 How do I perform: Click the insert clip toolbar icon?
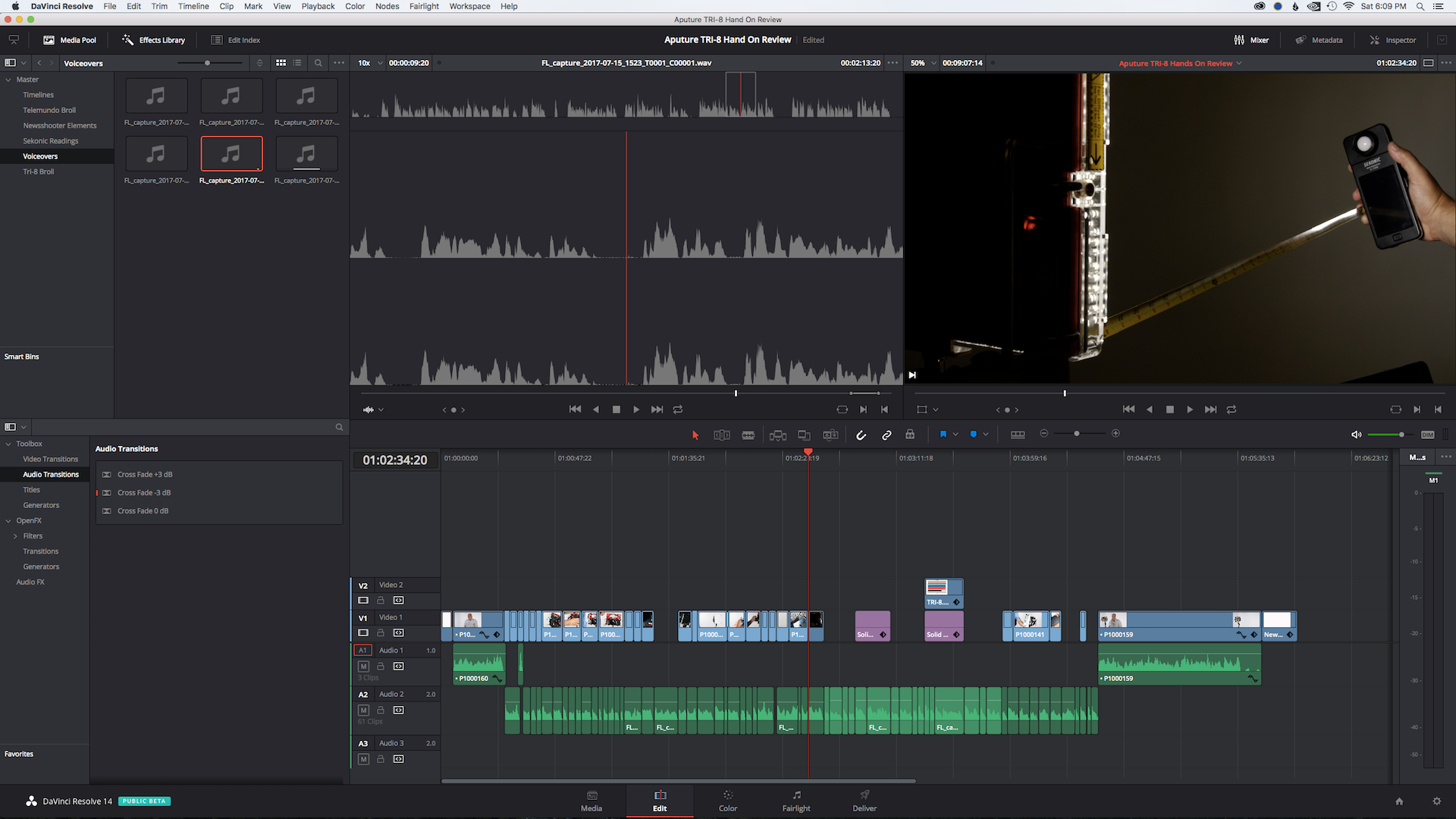[777, 435]
